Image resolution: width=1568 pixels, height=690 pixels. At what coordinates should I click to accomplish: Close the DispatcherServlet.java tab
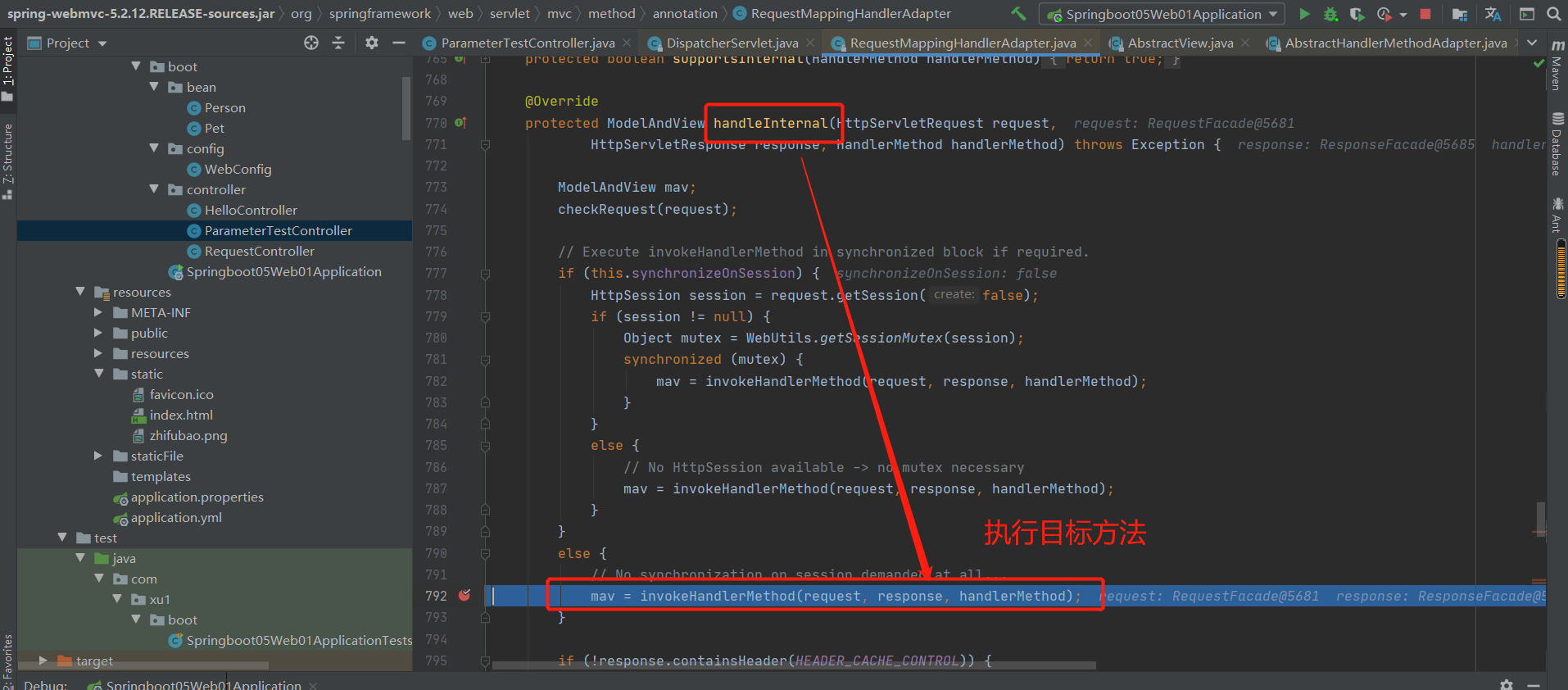click(810, 43)
